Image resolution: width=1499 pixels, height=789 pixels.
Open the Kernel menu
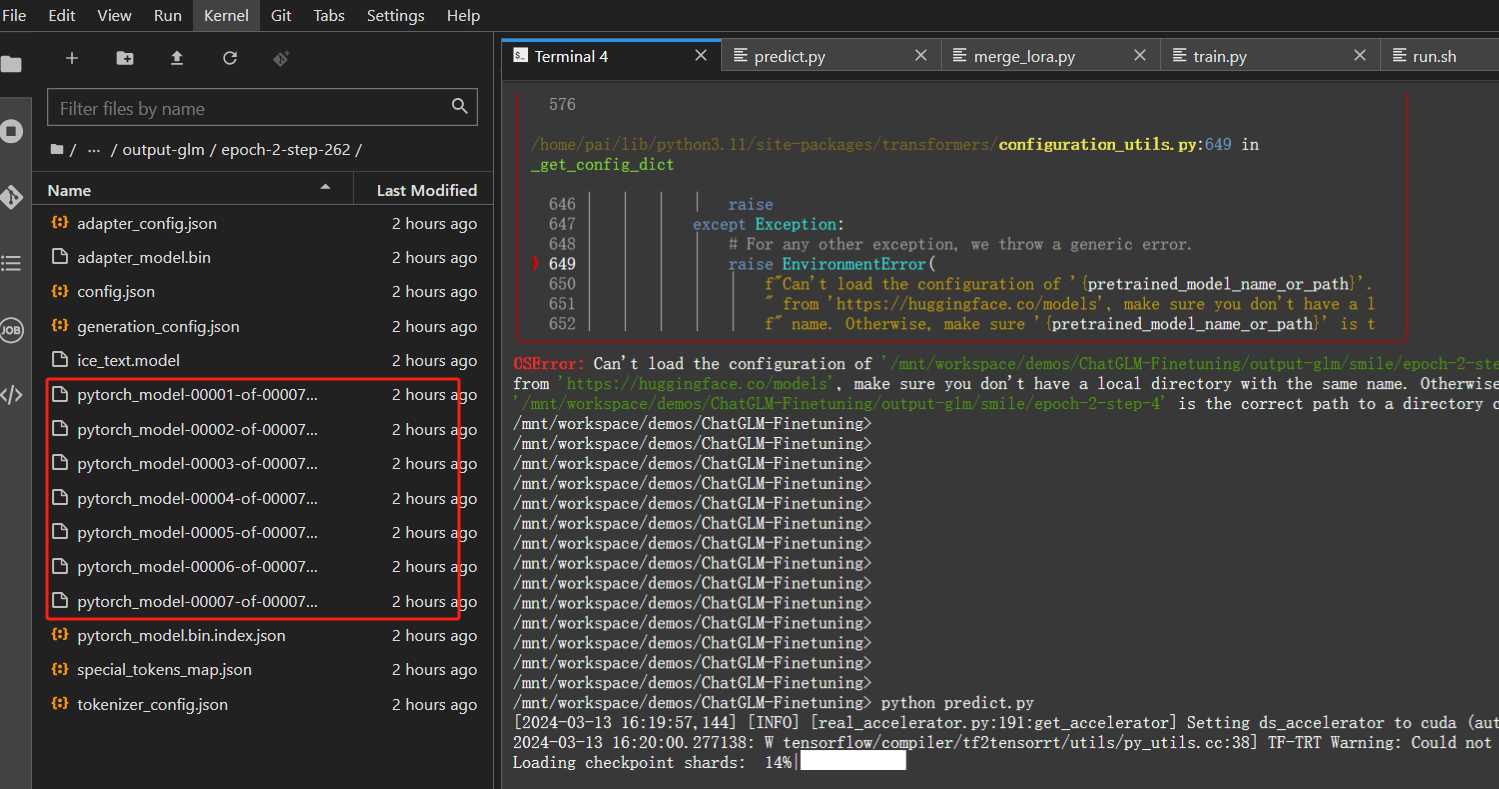pos(227,15)
